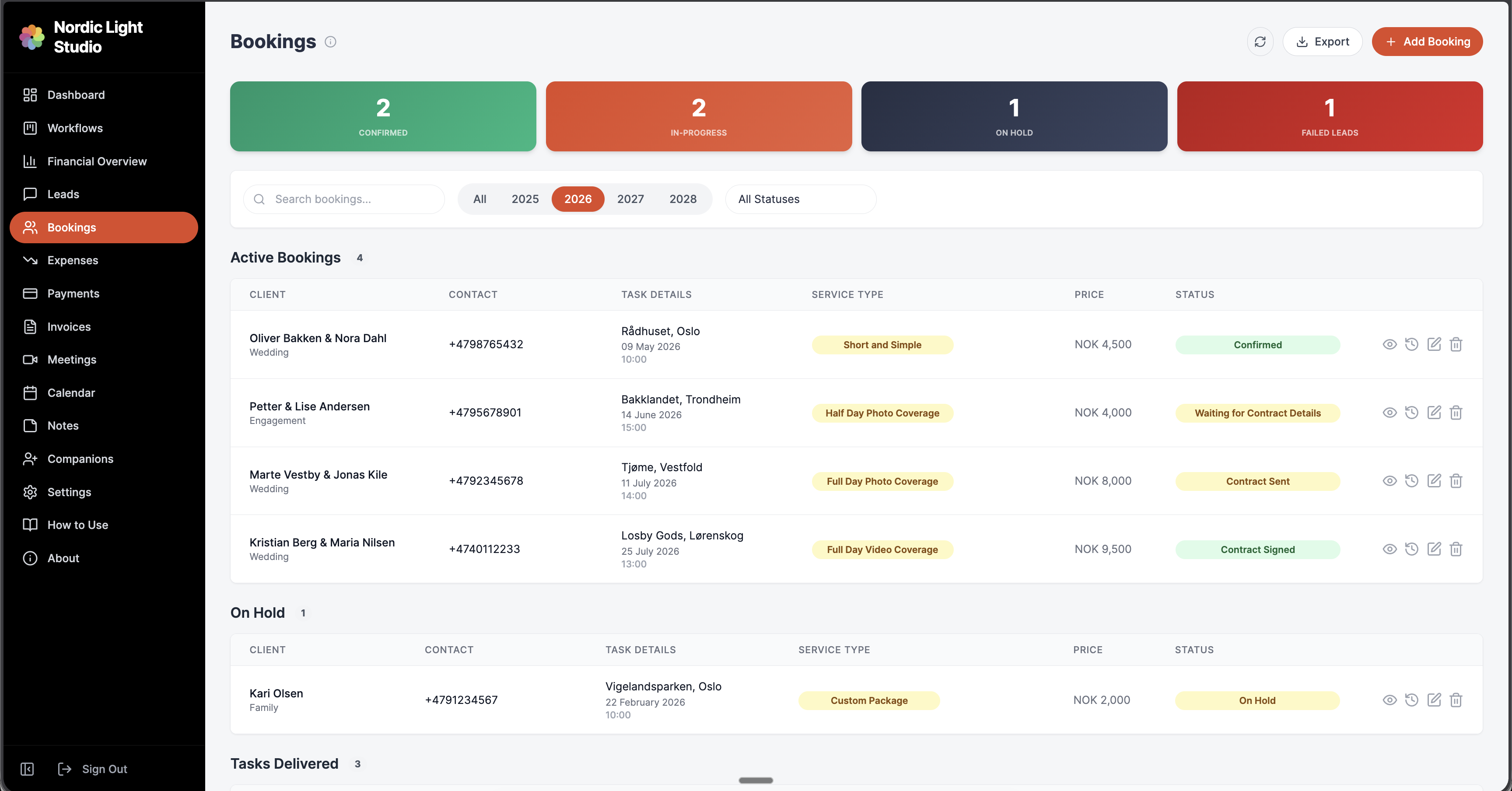
Task: Edit the Petter & Lise Andersen booking
Action: [1433, 413]
